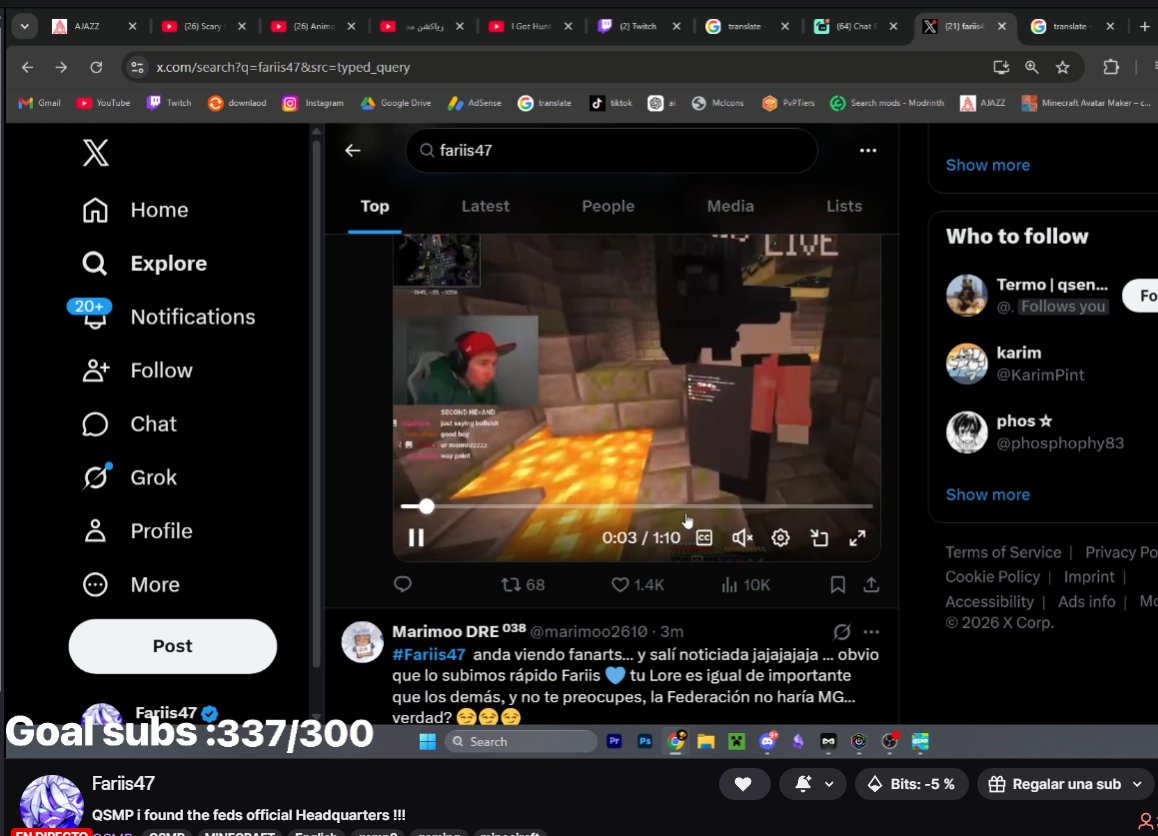Screen dimensions: 1158x836
Task: Toggle Twitch follow heart button
Action: [744, 784]
